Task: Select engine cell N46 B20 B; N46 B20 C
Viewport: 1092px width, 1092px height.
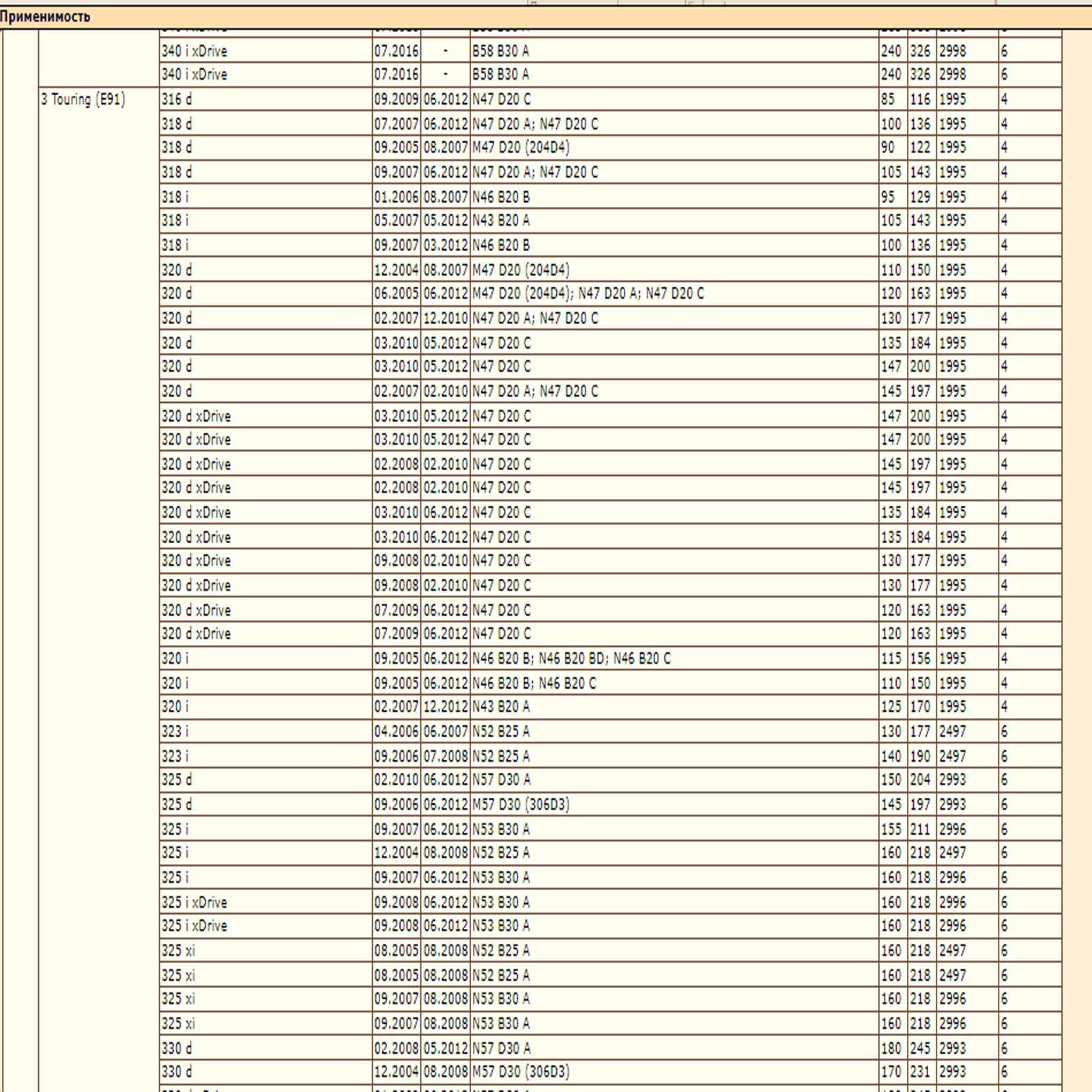Action: 534,683
